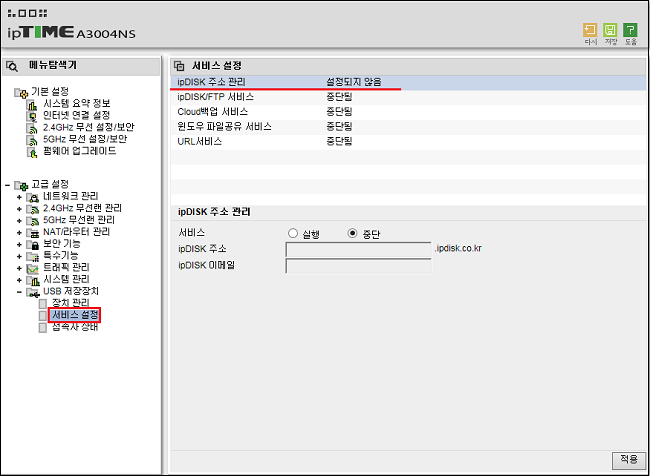Click the 펌웨어 업그레이드 icon
The image size is (650, 476).
[x=32, y=152]
